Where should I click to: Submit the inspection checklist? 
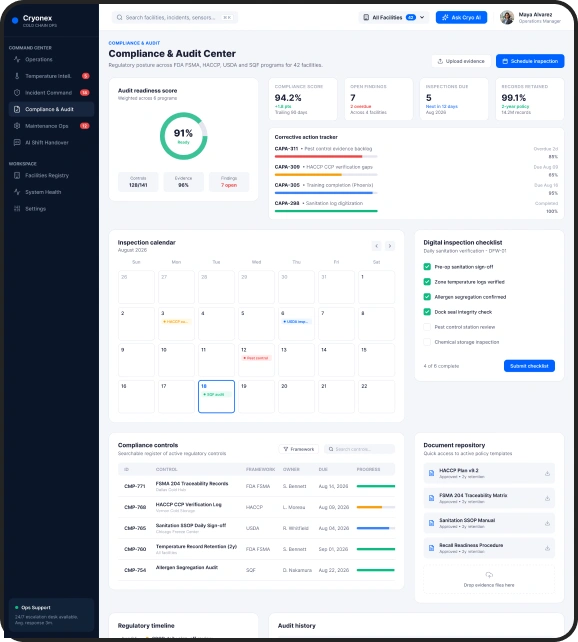529,366
